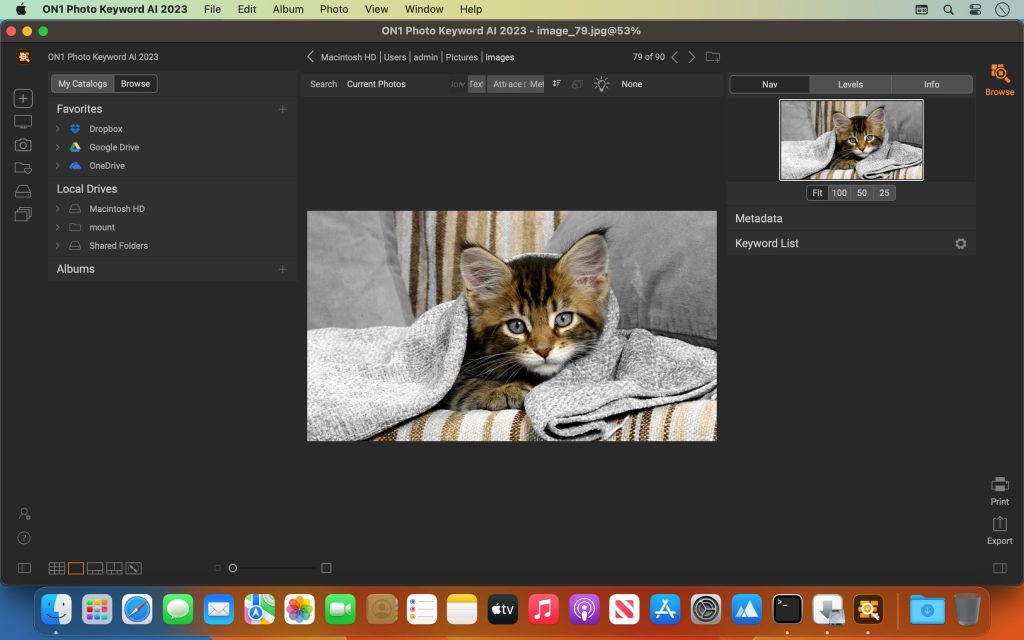Open the Photo menu in menu bar
1024x640 pixels.
[x=334, y=9]
